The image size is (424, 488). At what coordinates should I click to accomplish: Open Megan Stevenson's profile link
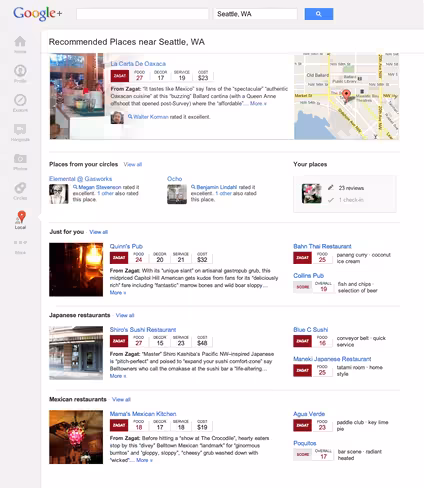100,187
